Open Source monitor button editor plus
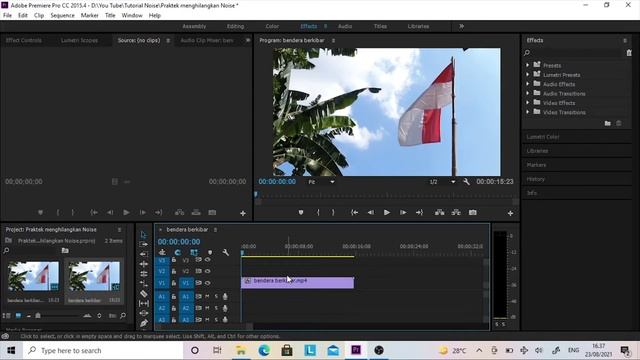This screenshot has width=640, height=360. pyautogui.click(x=243, y=213)
